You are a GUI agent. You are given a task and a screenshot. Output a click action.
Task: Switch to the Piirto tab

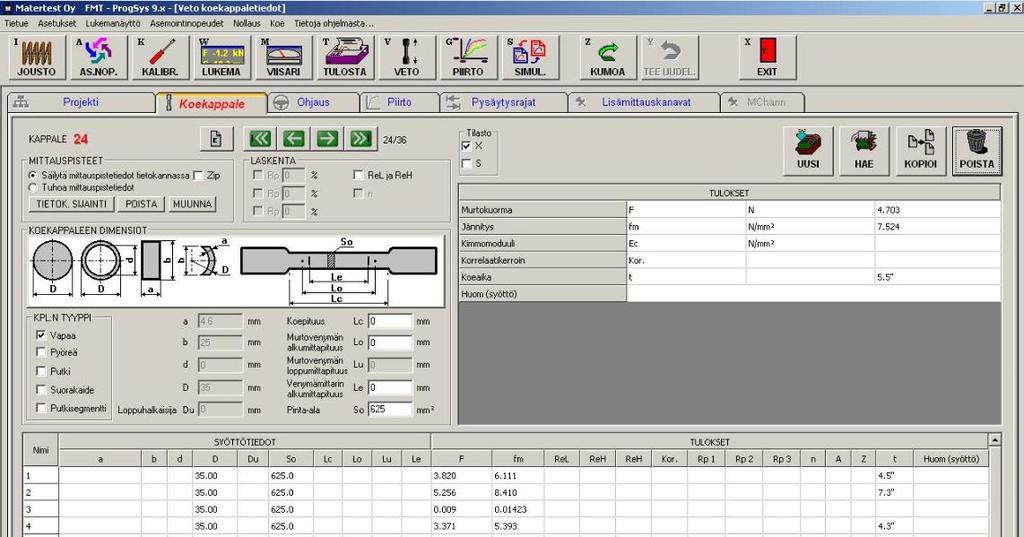pos(399,103)
